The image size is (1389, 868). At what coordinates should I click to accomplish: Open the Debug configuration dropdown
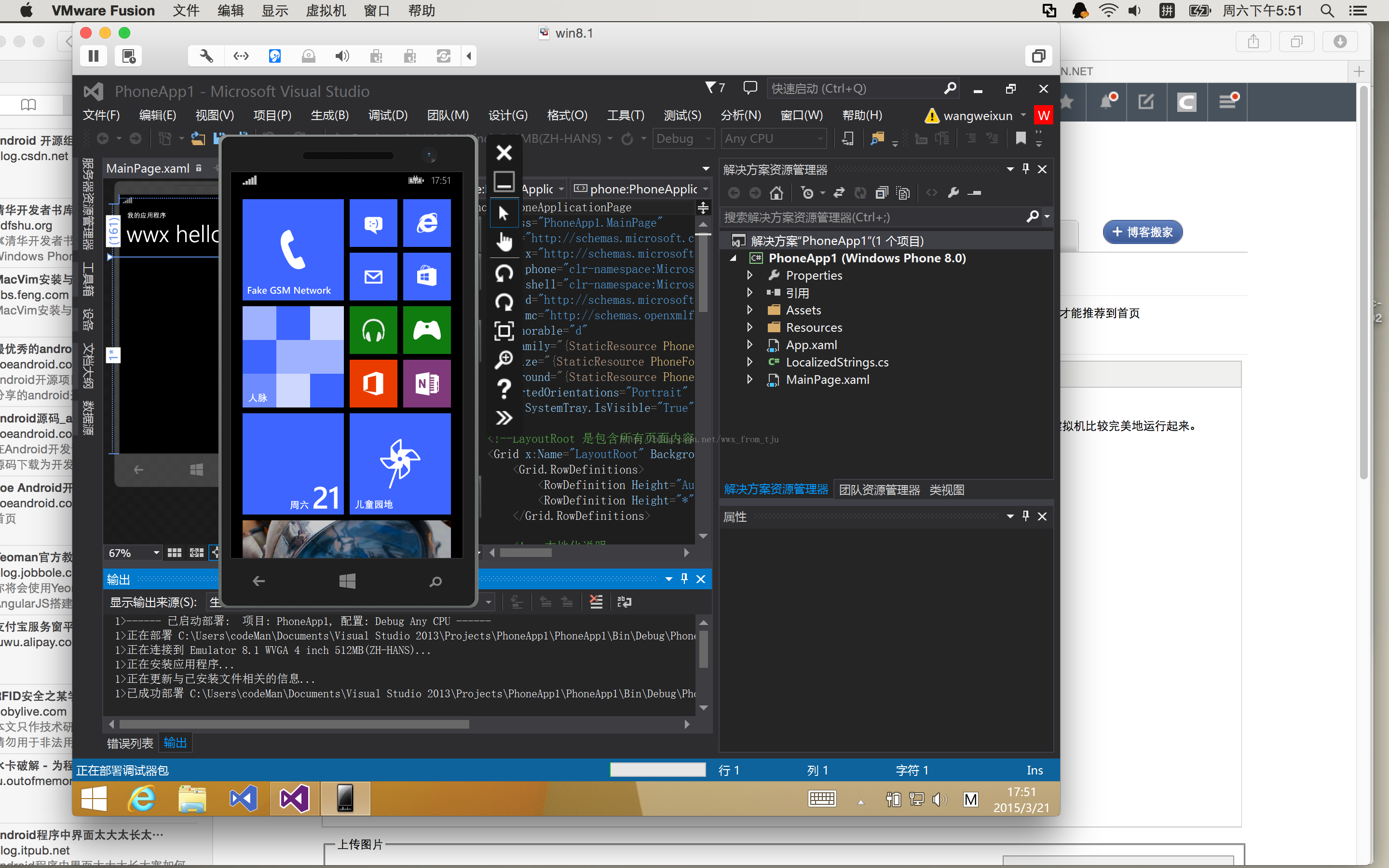[x=683, y=138]
